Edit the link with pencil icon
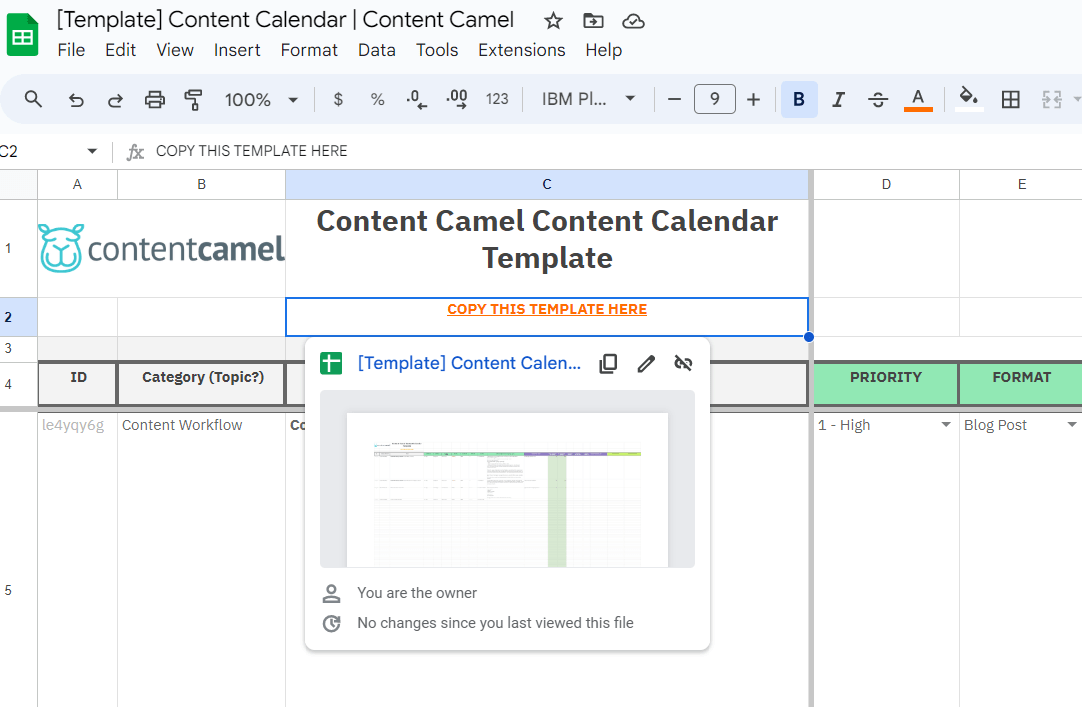This screenshot has width=1082, height=707. click(x=646, y=364)
